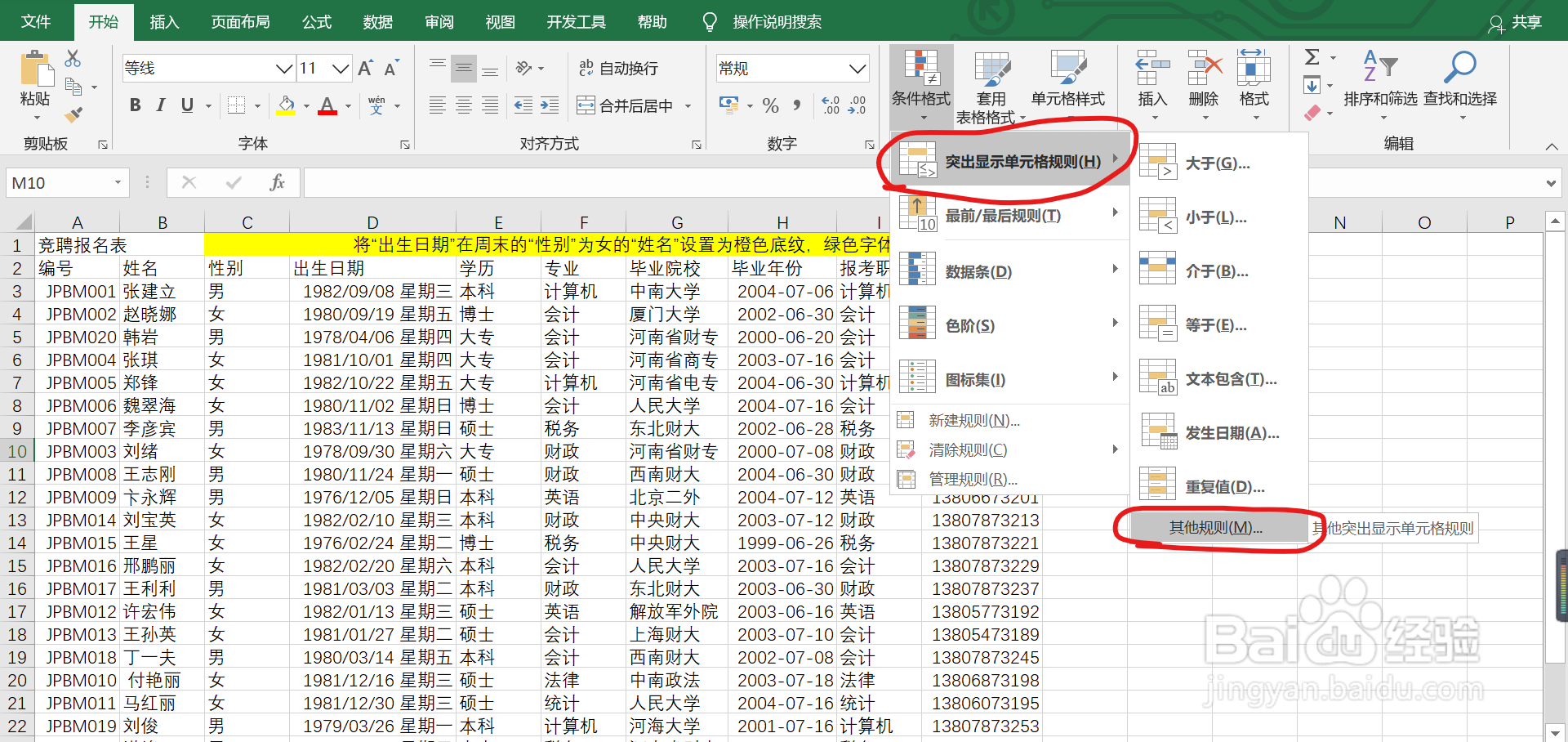Click the AutoSum (Σ) icon
Viewport: 1568px width, 742px height.
pyautogui.click(x=1313, y=57)
